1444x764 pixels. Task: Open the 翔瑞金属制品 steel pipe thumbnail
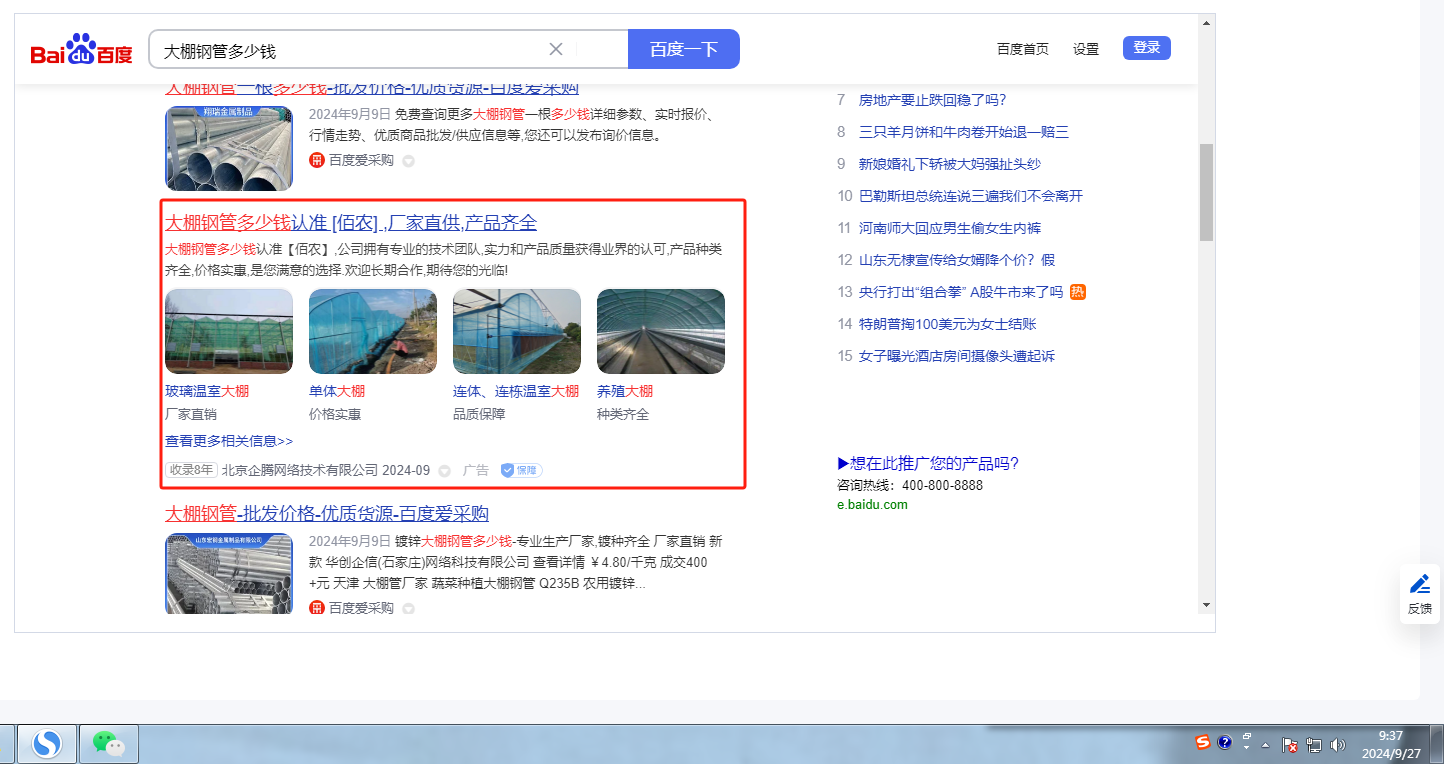229,148
